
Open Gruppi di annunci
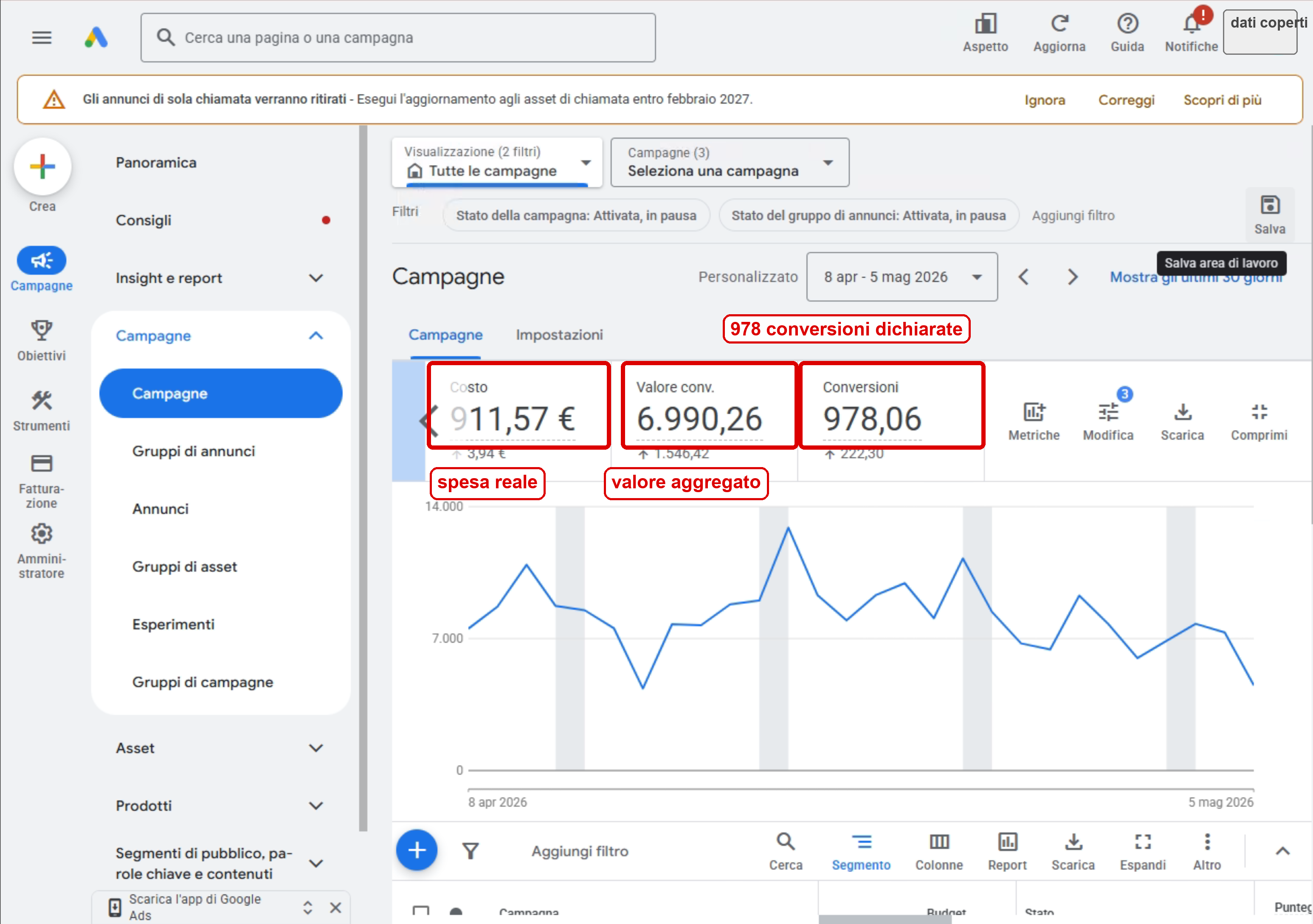click(x=193, y=452)
